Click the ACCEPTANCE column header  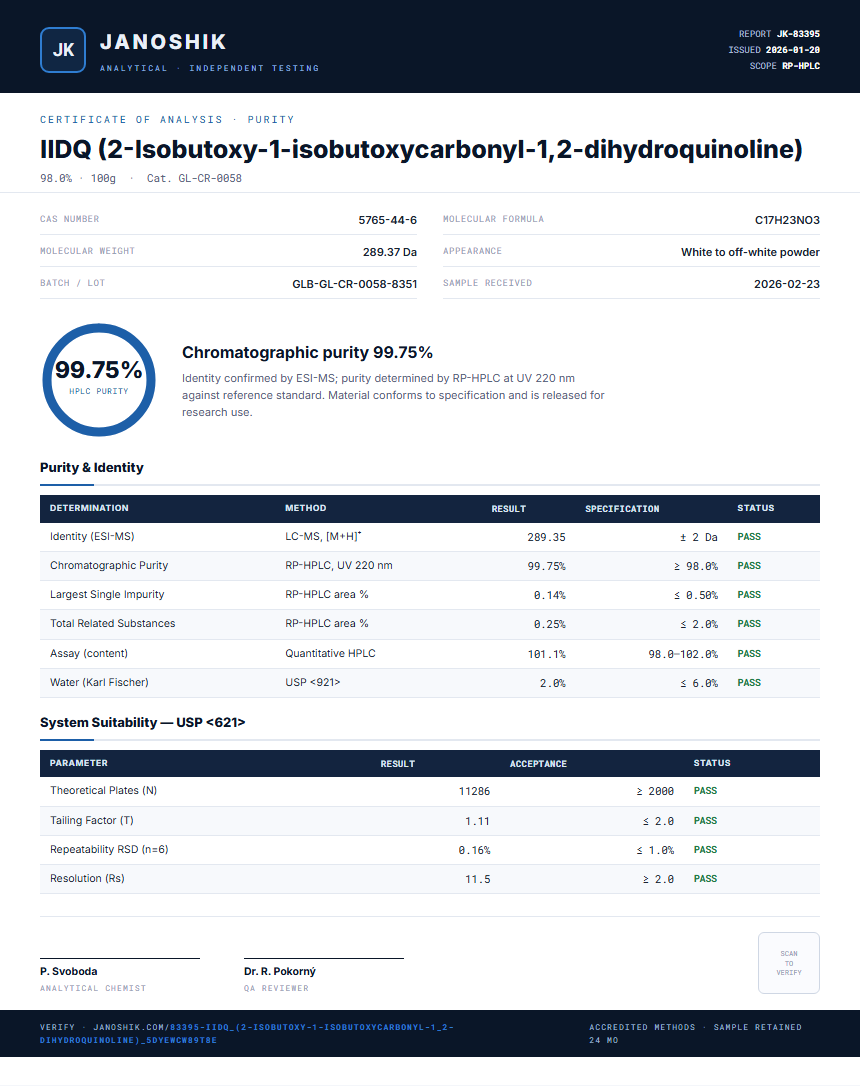[538, 763]
